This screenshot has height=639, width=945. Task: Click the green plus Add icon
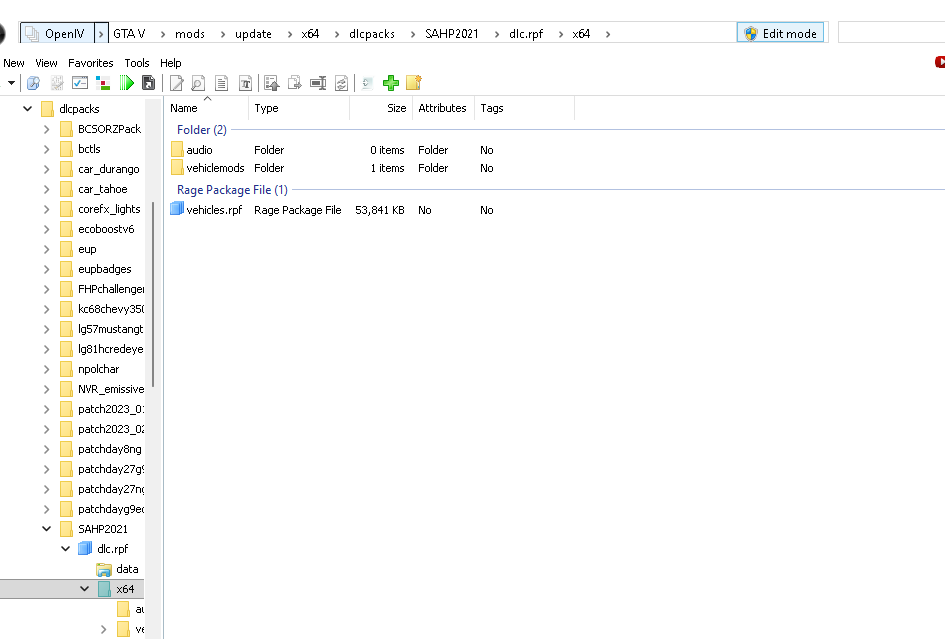pyautogui.click(x=391, y=83)
